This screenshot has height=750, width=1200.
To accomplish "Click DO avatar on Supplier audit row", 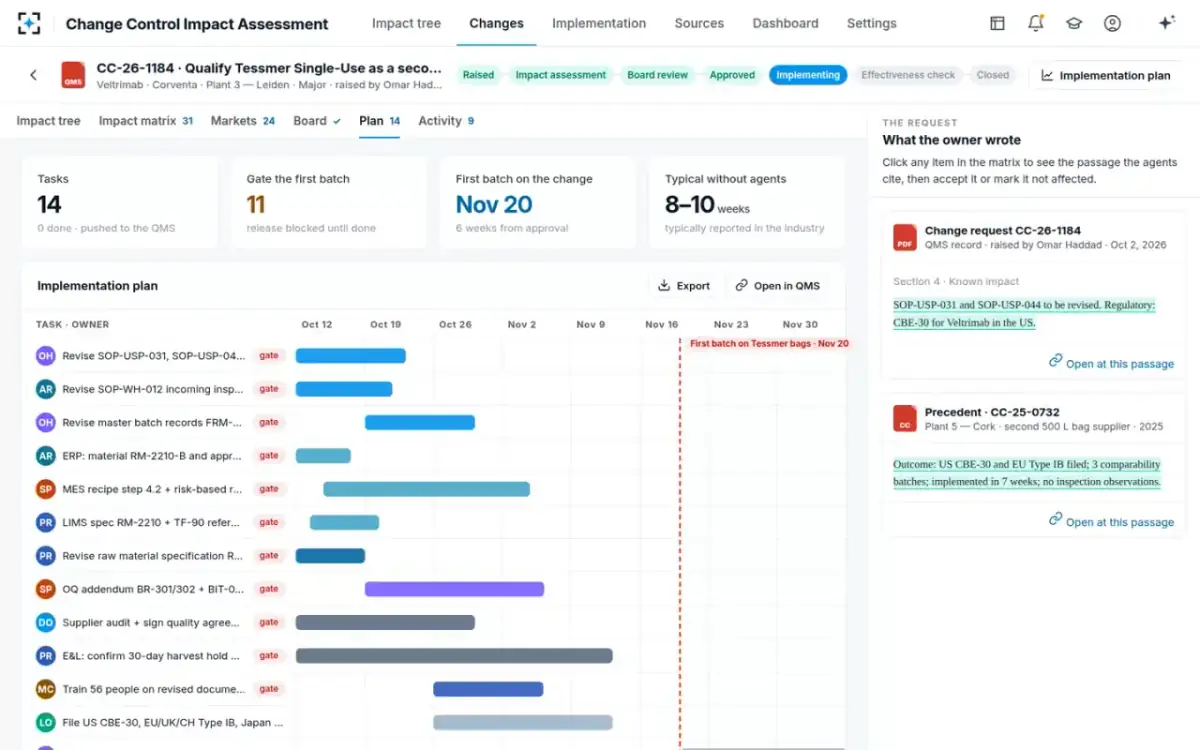I will [45, 622].
